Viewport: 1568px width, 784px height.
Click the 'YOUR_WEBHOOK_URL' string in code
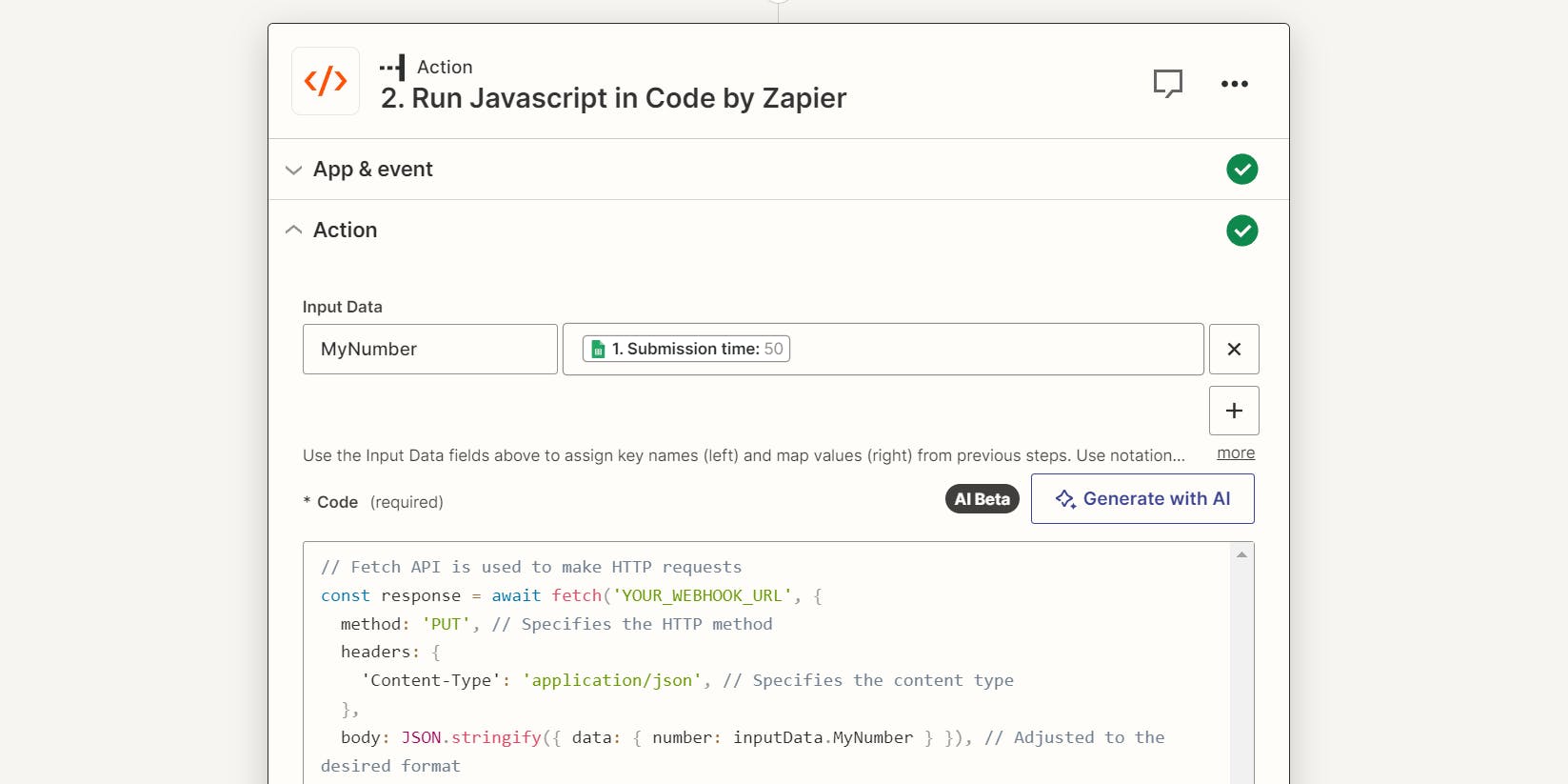(703, 595)
